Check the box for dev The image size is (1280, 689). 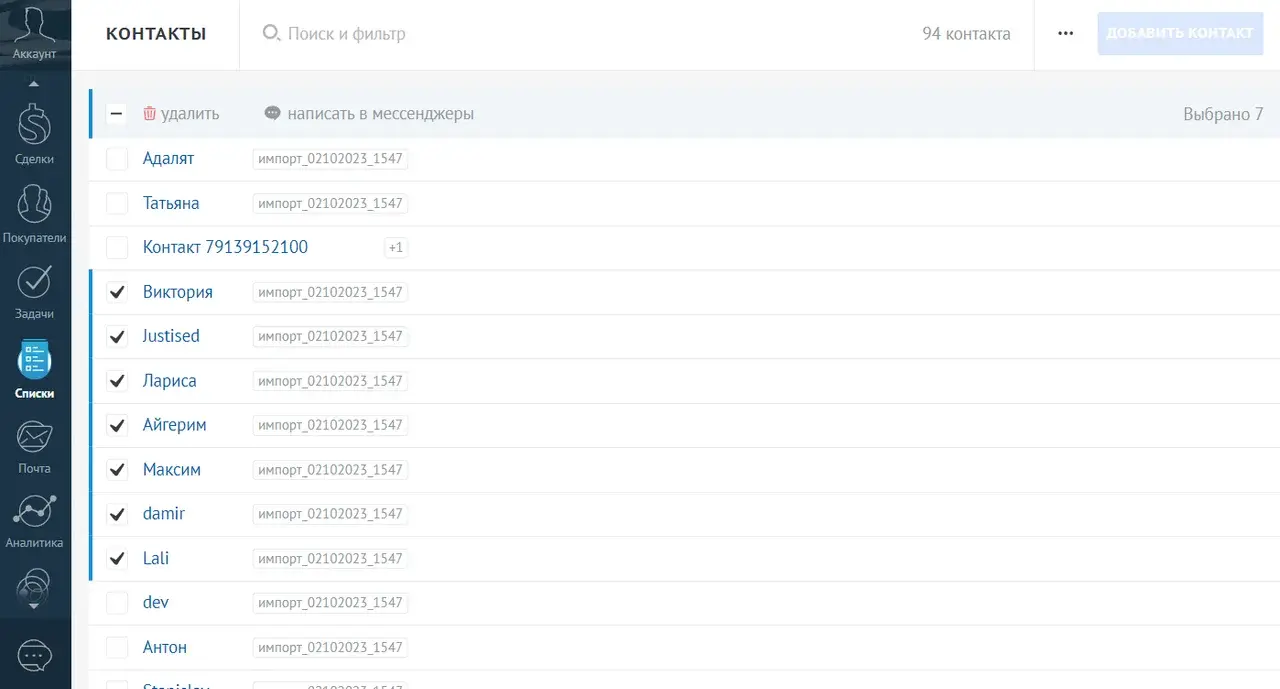coord(117,603)
